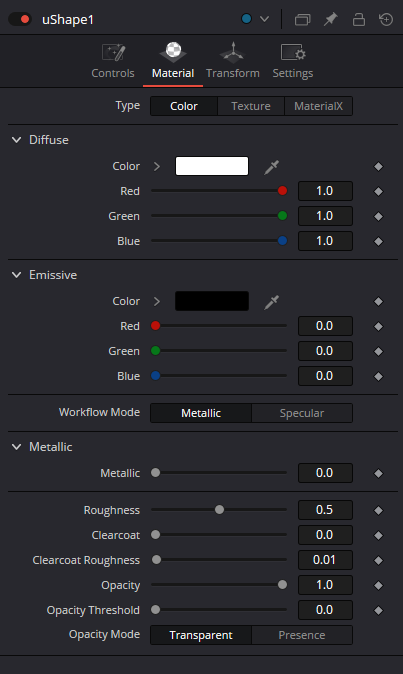Switch to the Controls tab

coord(113,61)
